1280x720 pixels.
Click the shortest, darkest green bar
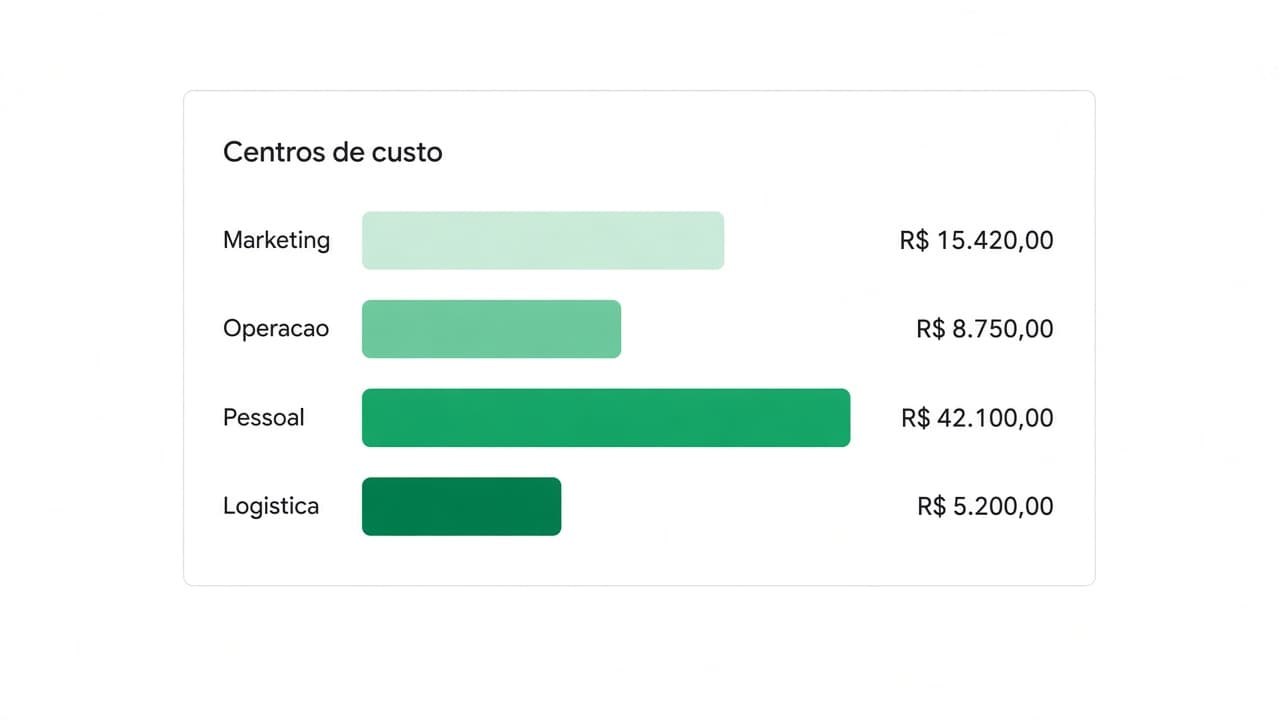461,506
